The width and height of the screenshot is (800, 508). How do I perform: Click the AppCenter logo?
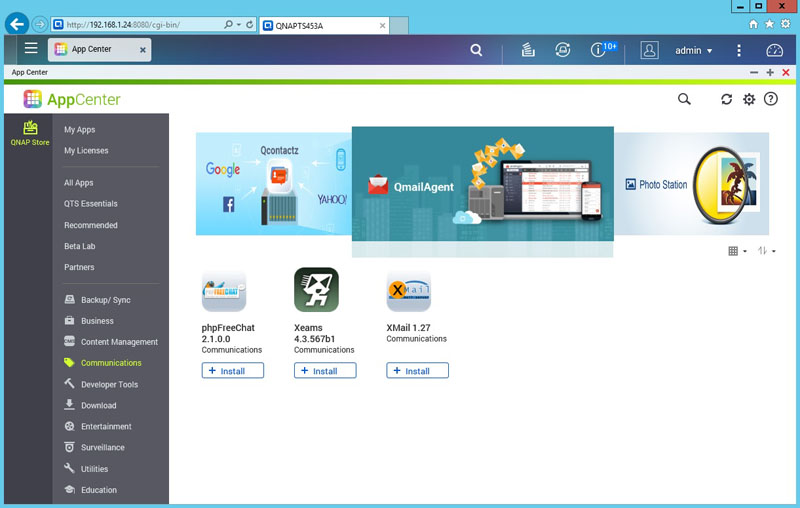pyautogui.click(x=72, y=99)
